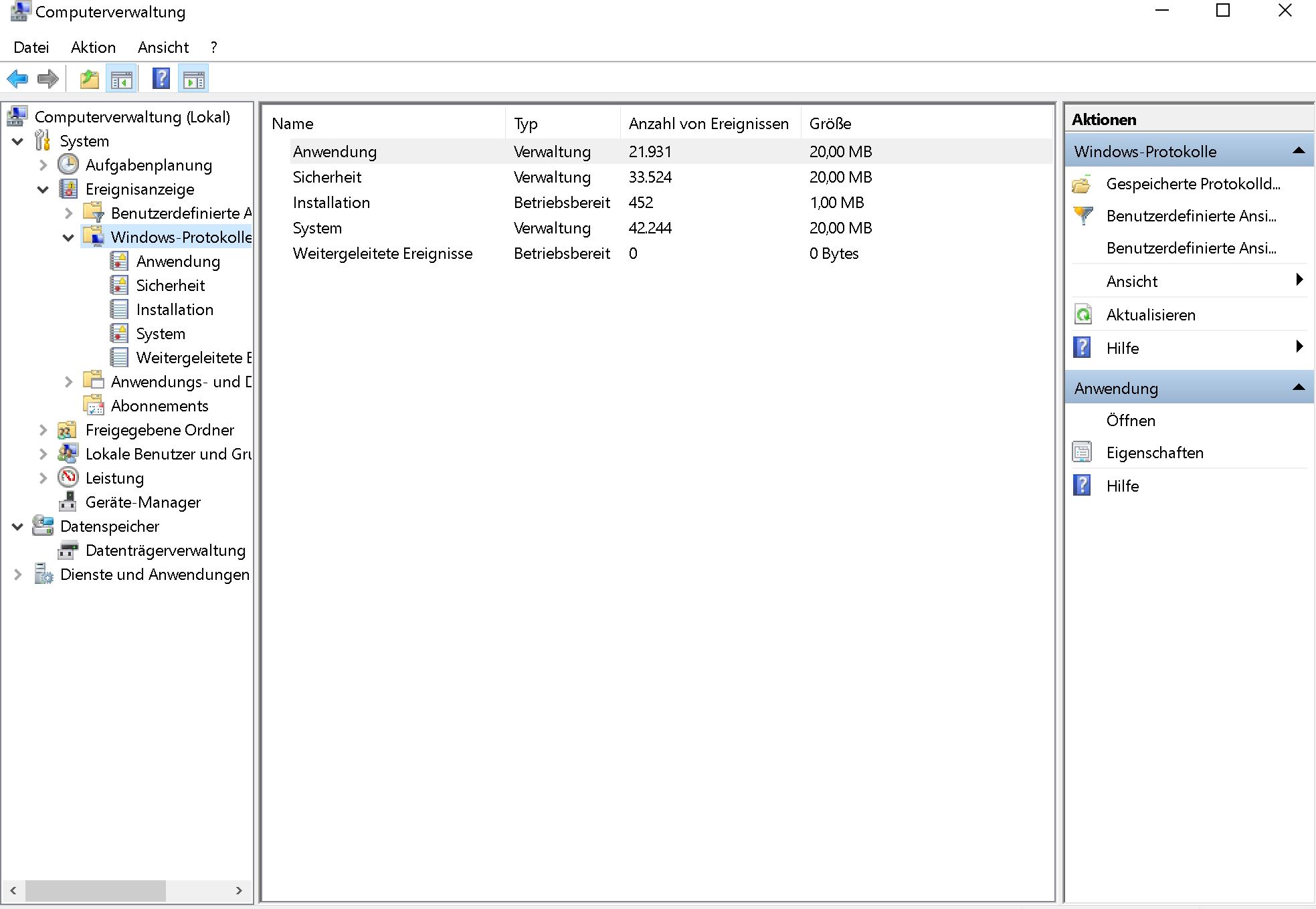Click the 42.244 event count cell

[x=650, y=228]
